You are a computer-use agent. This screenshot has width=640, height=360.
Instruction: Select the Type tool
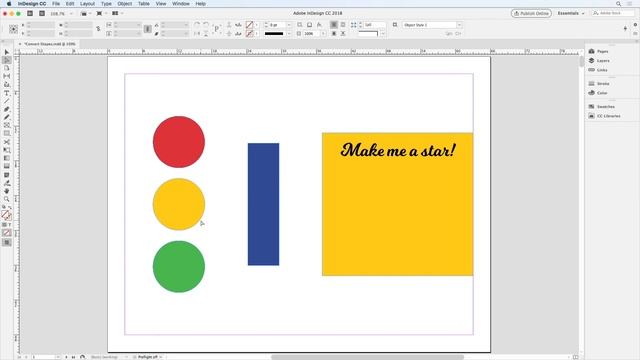click(7, 93)
